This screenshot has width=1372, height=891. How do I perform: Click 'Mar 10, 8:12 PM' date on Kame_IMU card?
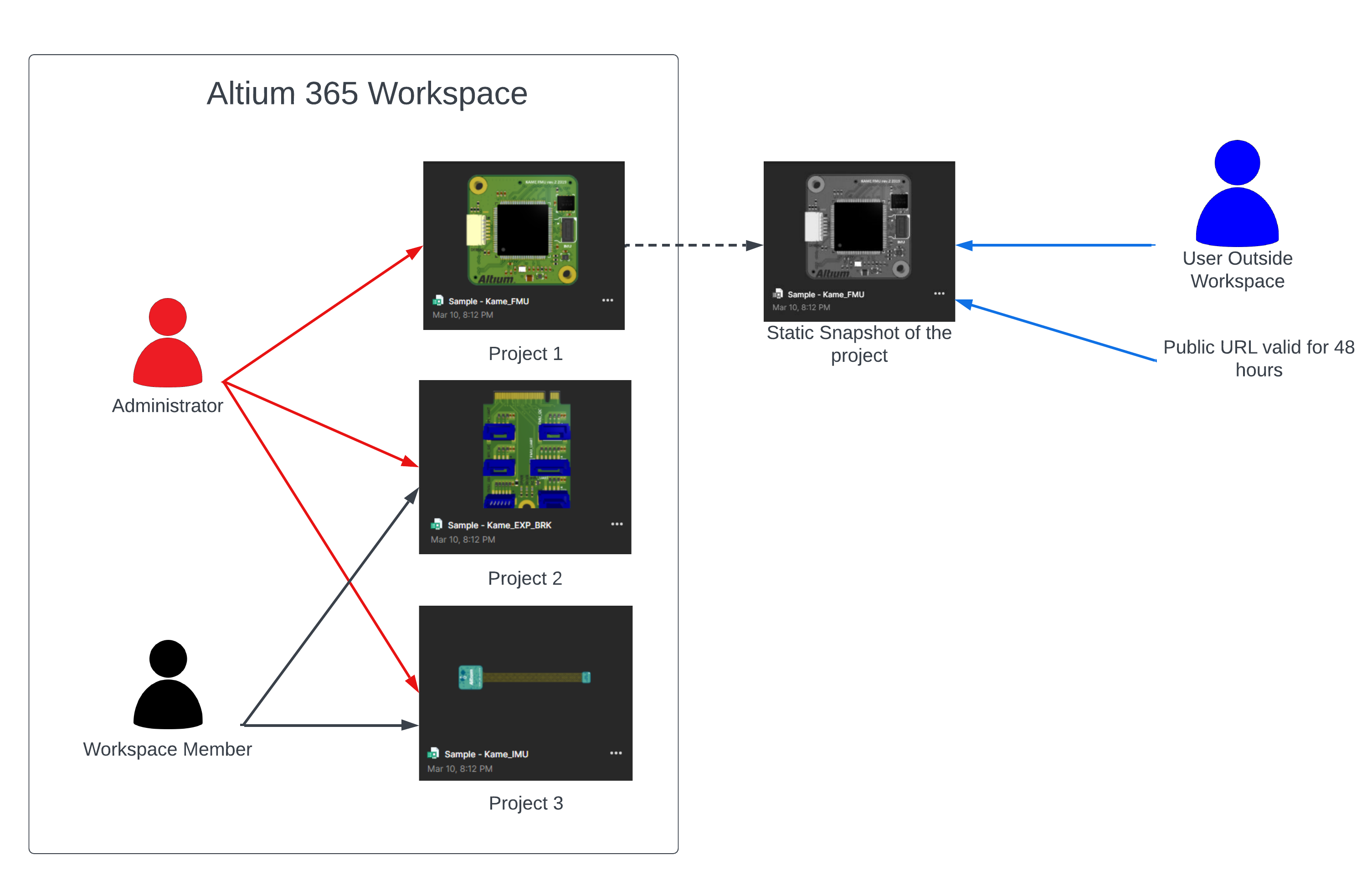tap(459, 769)
